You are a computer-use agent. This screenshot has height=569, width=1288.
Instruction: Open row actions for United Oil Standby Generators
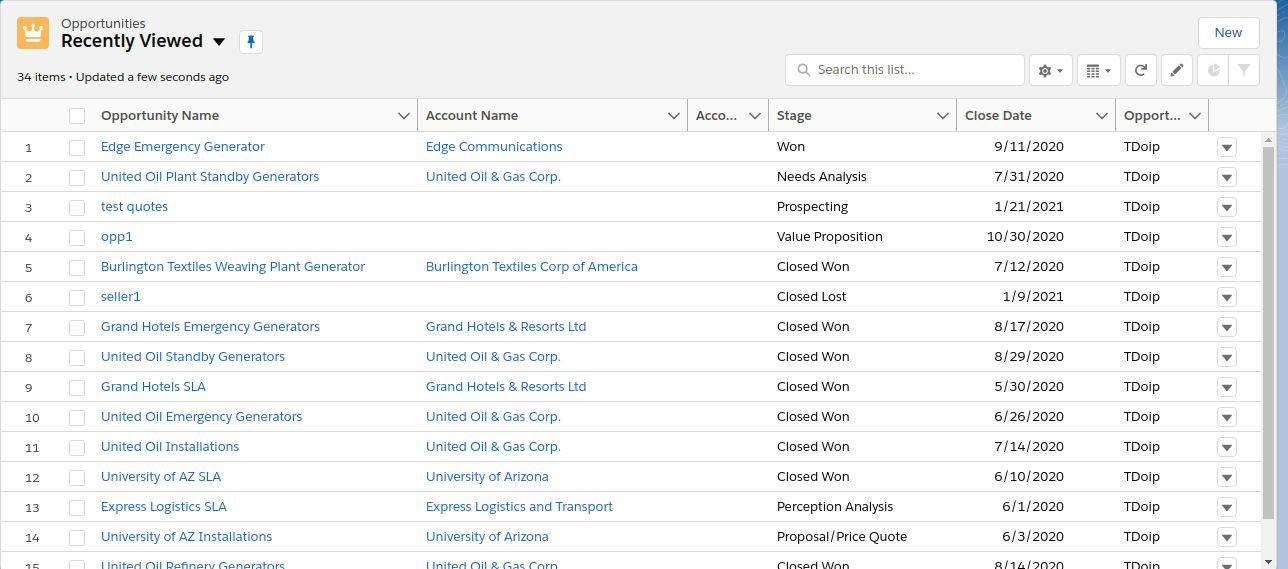coord(1227,357)
